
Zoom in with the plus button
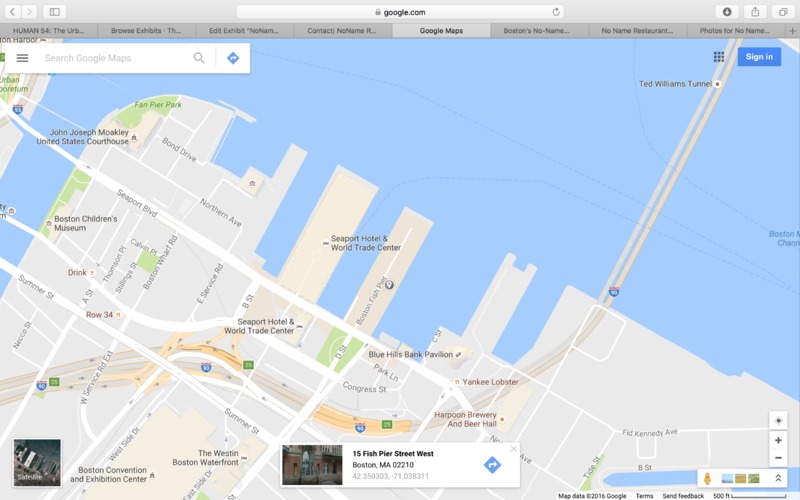(x=778, y=440)
